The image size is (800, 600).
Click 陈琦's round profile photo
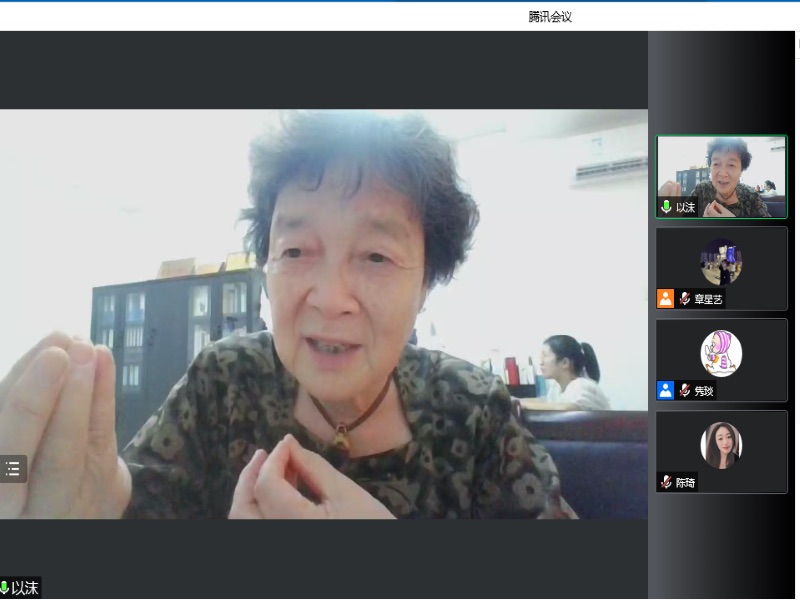tap(721, 445)
